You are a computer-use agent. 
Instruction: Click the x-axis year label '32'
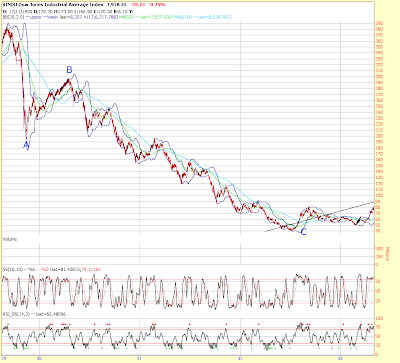point(240,359)
